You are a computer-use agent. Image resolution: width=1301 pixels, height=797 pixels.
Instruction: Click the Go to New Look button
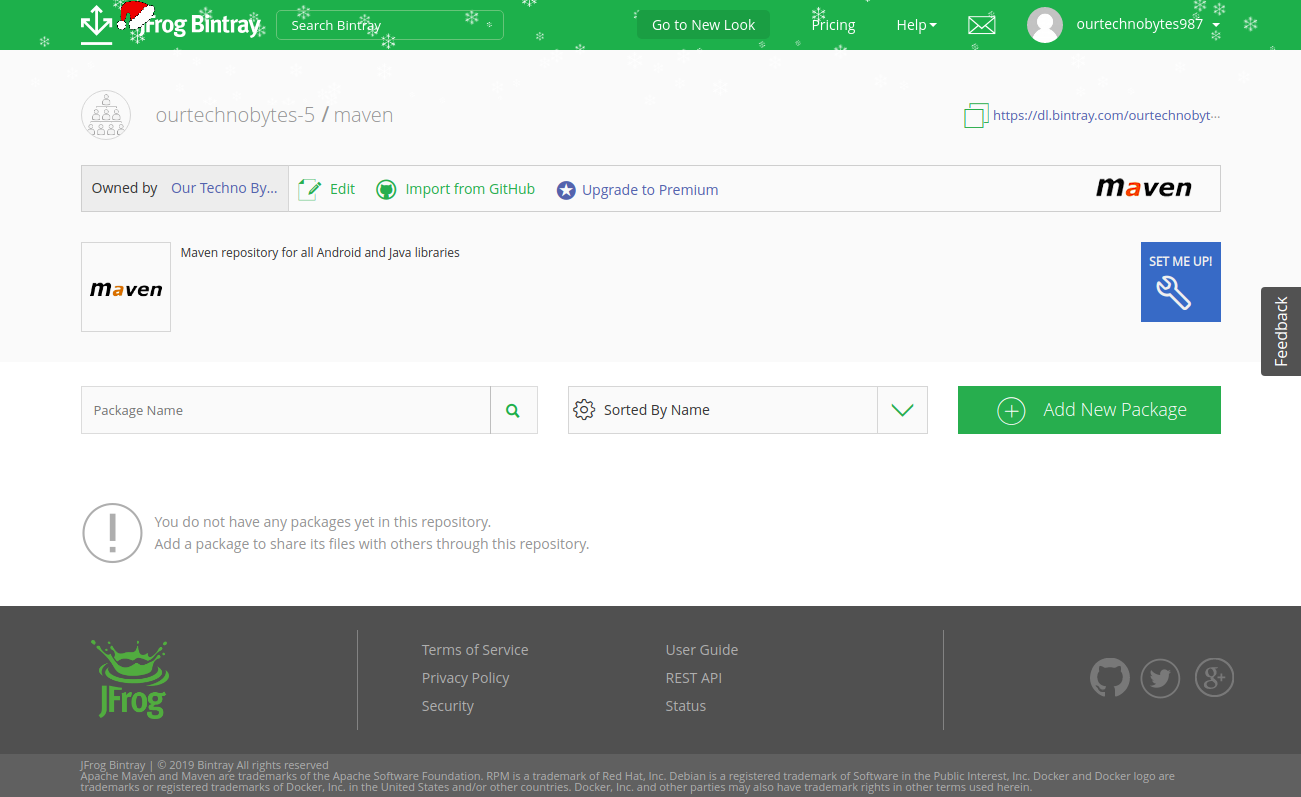(x=704, y=25)
